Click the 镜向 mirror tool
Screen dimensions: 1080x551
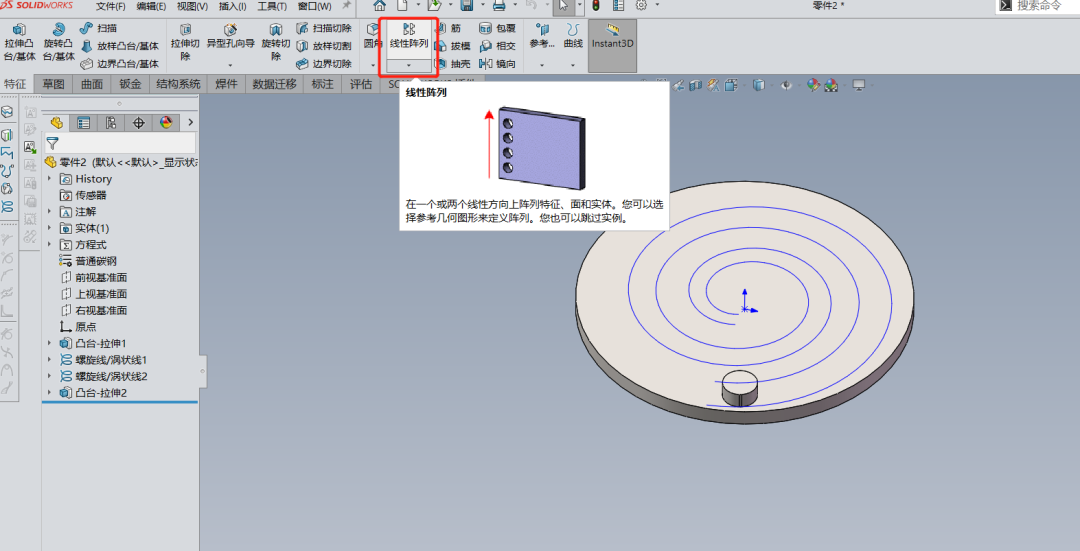coord(497,64)
